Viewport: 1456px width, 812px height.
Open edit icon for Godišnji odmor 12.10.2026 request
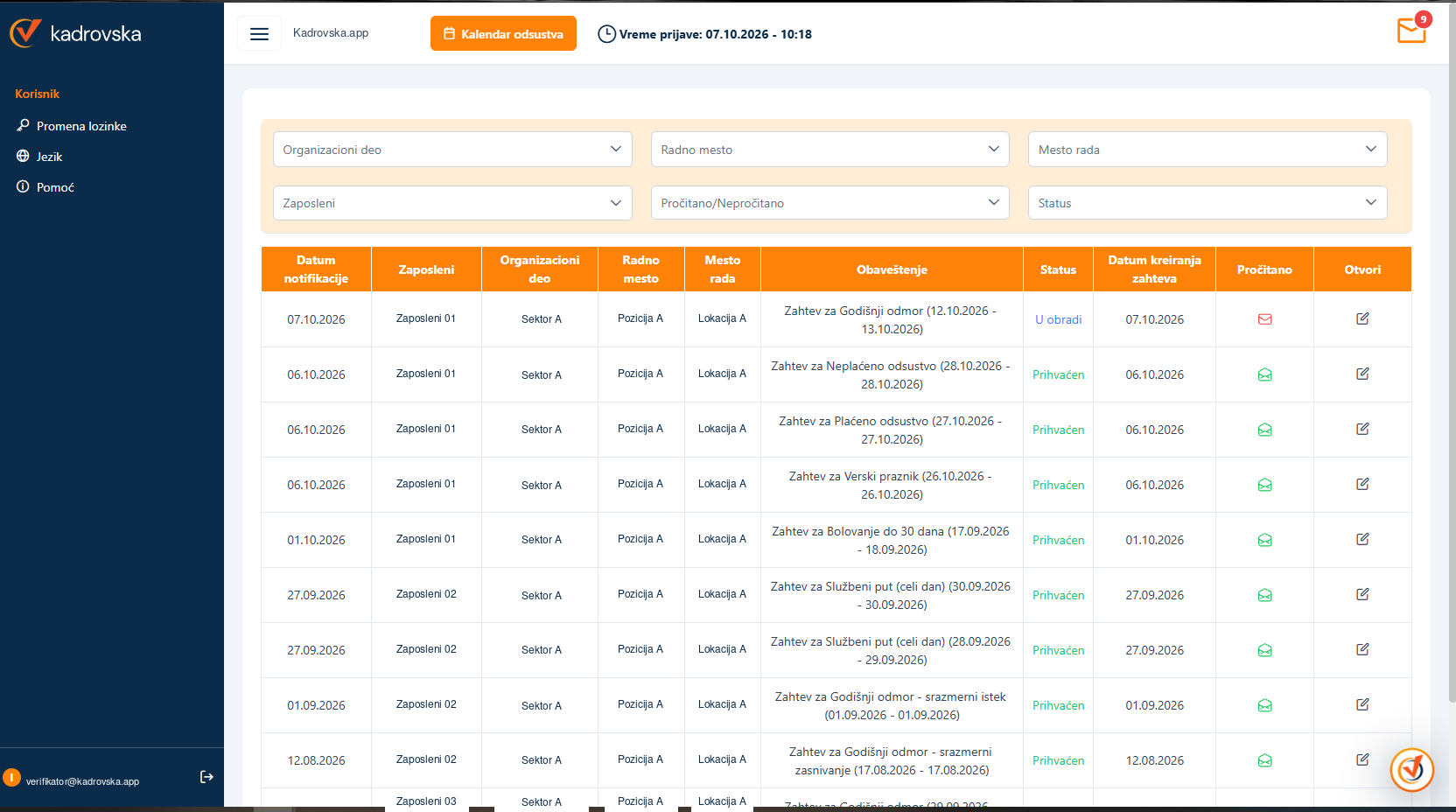click(x=1362, y=318)
